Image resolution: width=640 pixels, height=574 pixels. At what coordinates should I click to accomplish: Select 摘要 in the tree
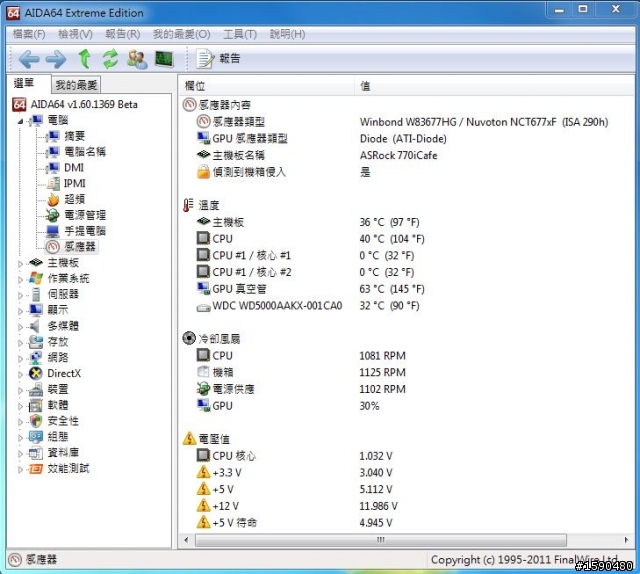74,136
